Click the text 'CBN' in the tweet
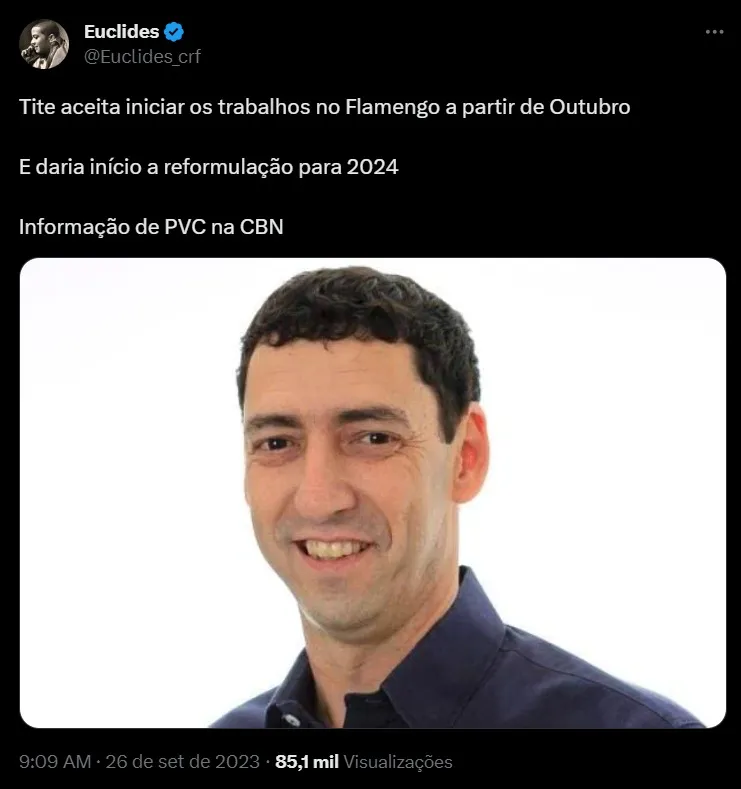The image size is (741, 789). point(261,226)
